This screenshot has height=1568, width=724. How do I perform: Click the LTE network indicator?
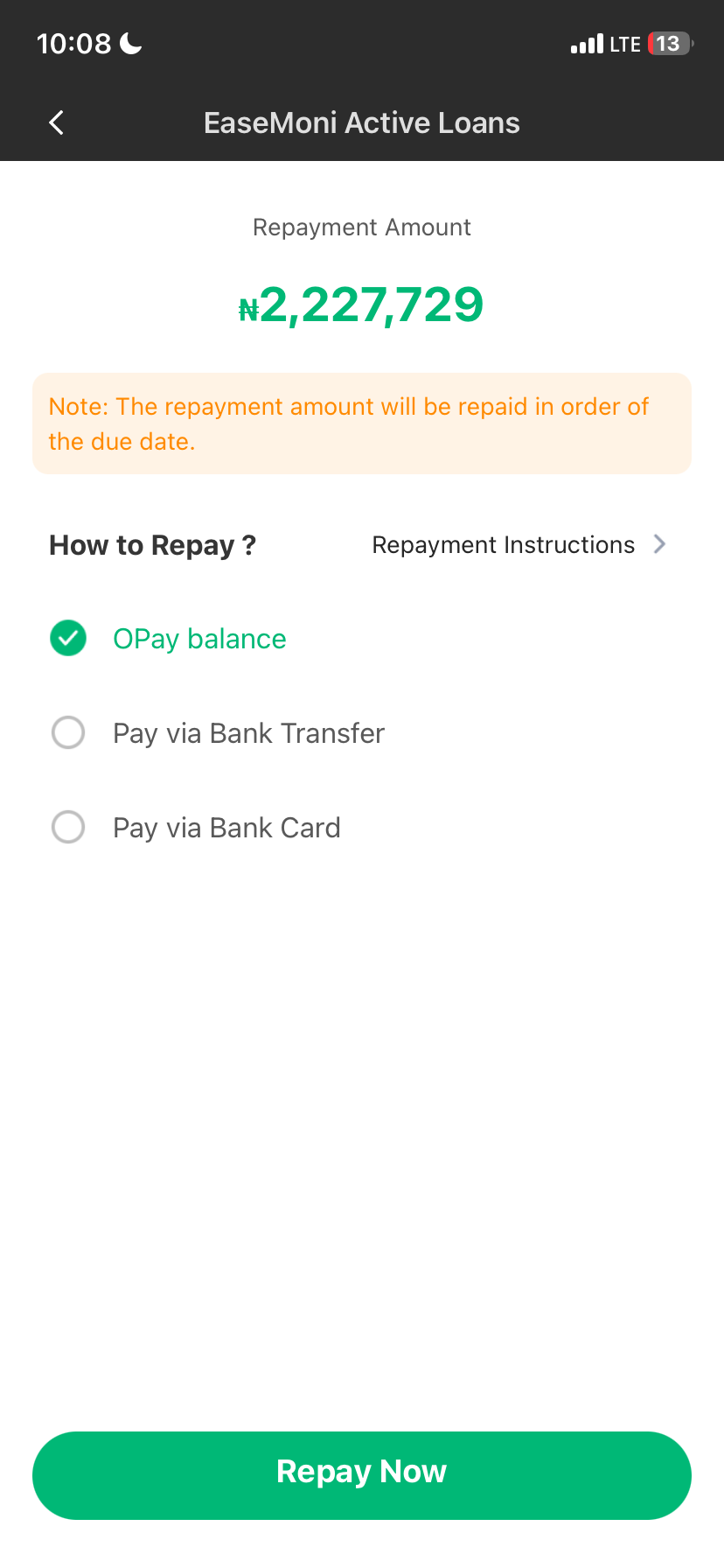(625, 45)
